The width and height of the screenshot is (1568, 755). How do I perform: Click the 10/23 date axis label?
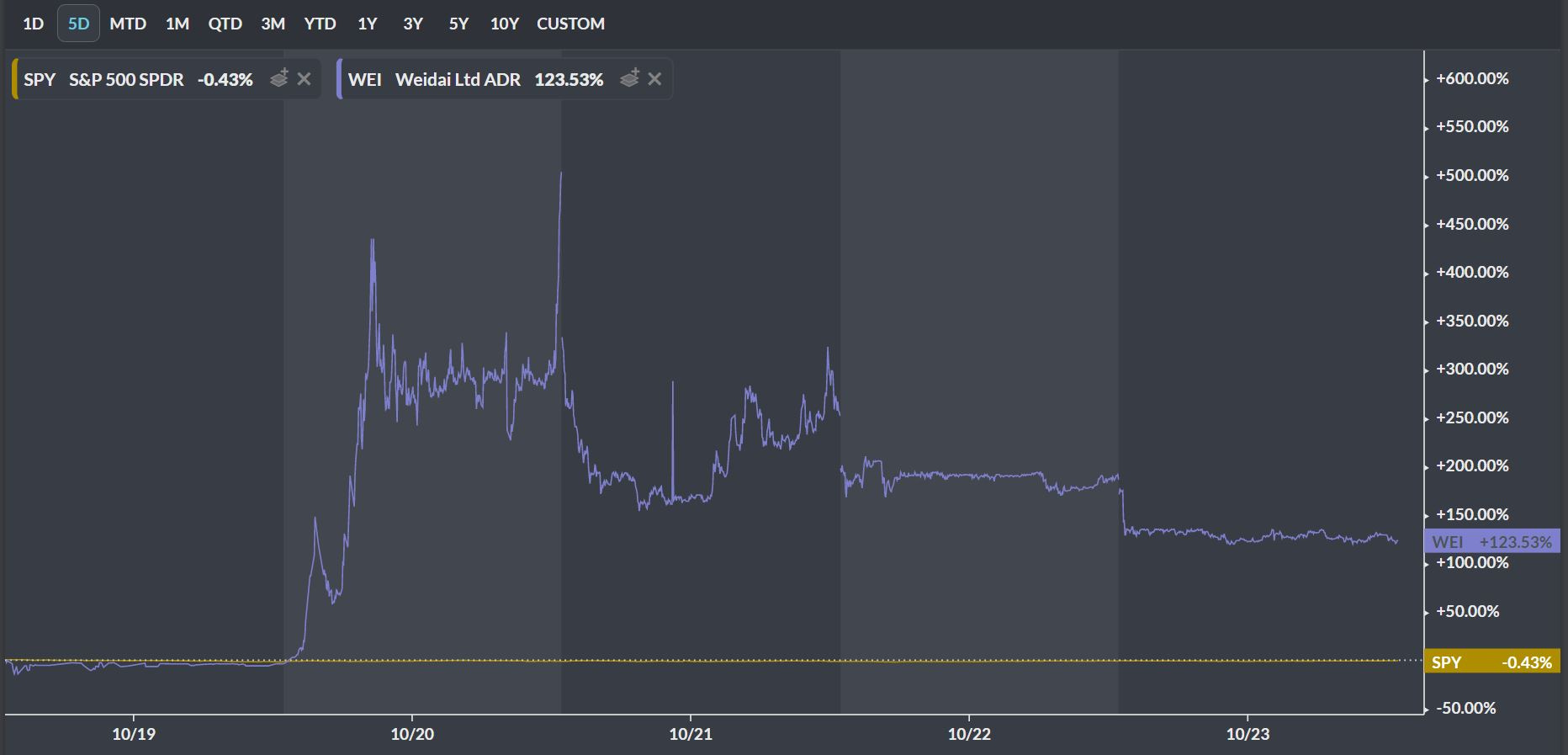[1248, 734]
